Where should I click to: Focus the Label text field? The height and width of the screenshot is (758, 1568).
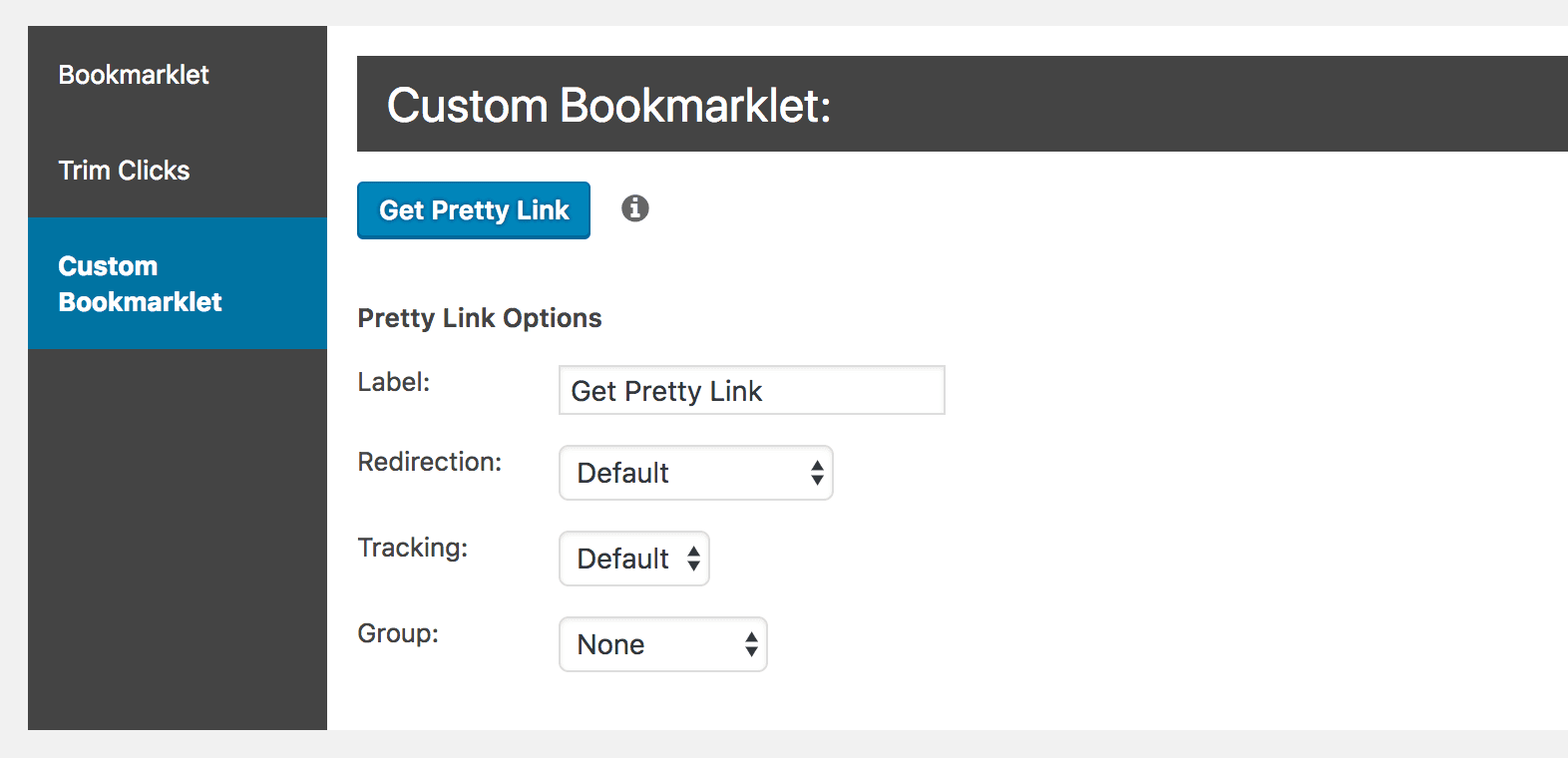(x=752, y=390)
